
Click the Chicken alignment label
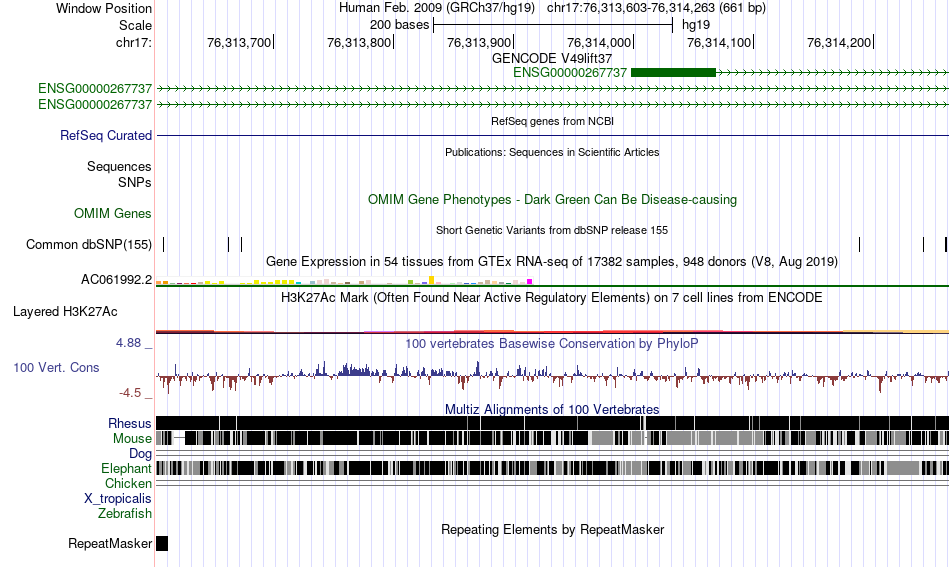click(x=128, y=483)
